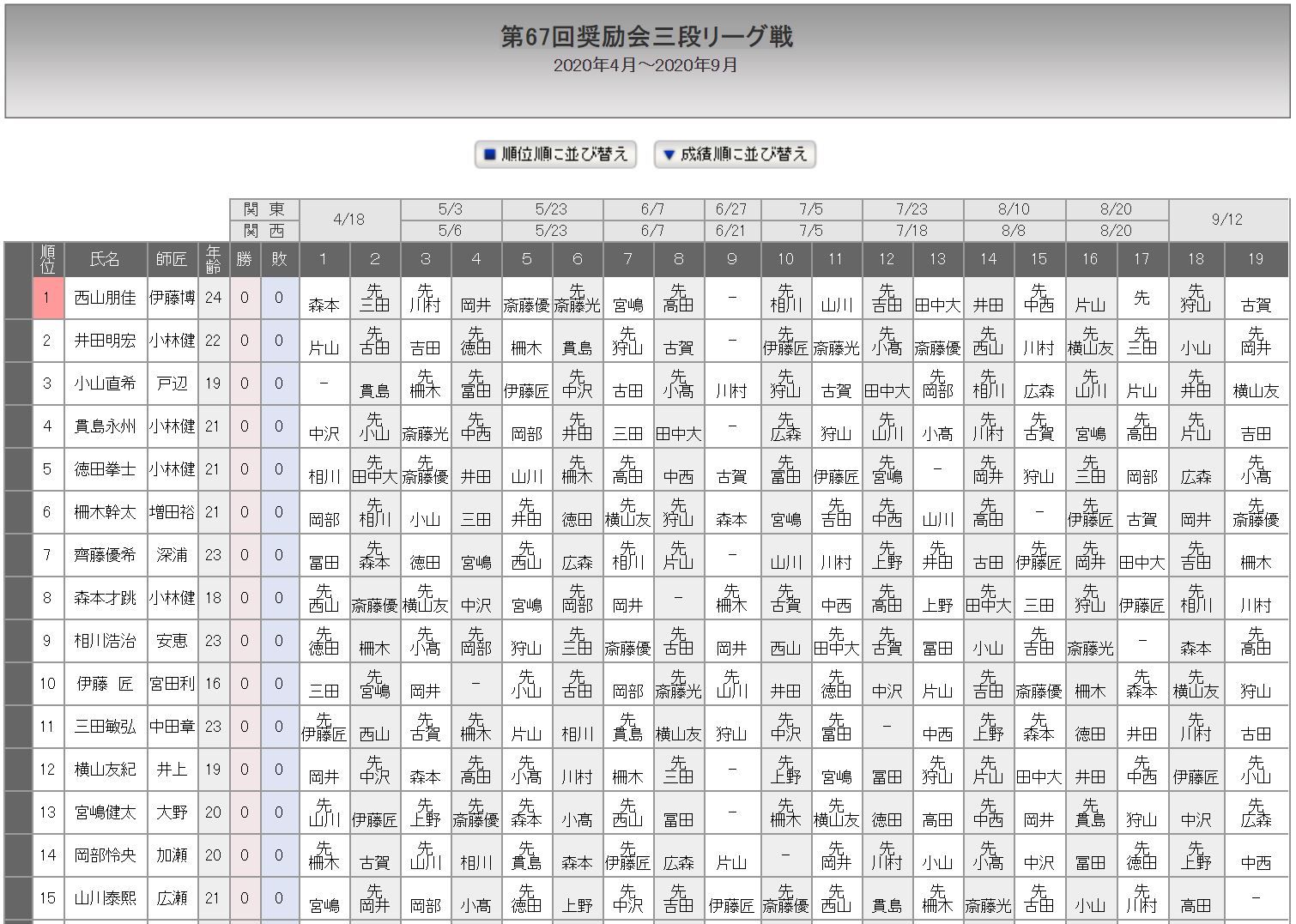Click age 16 in 伊藤 匠 row

(213, 684)
